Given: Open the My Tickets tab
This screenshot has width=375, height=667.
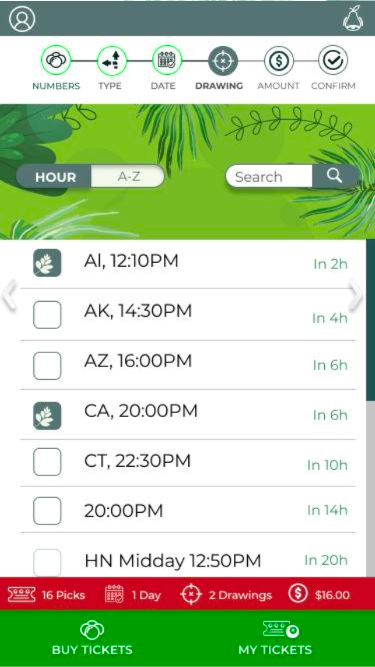Looking at the screenshot, I should coord(275,638).
